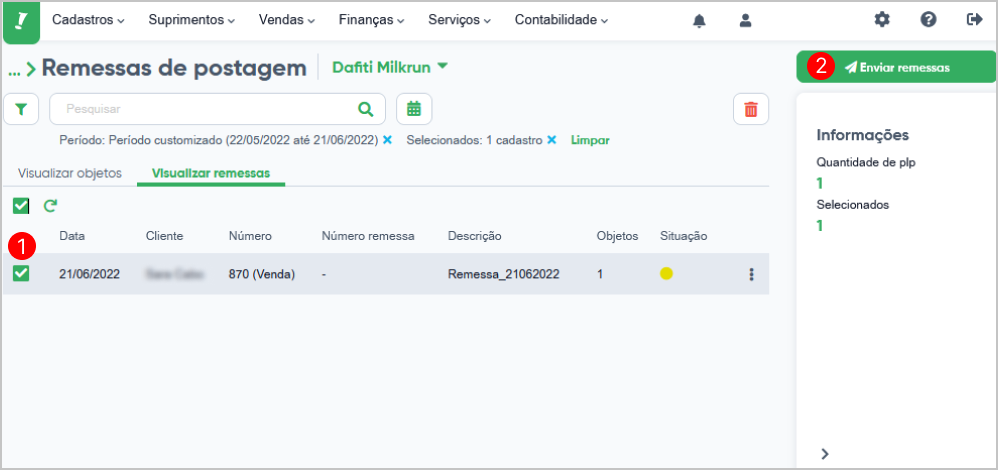This screenshot has width=998, height=470.
Task: Open the help question mark icon
Action: [x=928, y=20]
